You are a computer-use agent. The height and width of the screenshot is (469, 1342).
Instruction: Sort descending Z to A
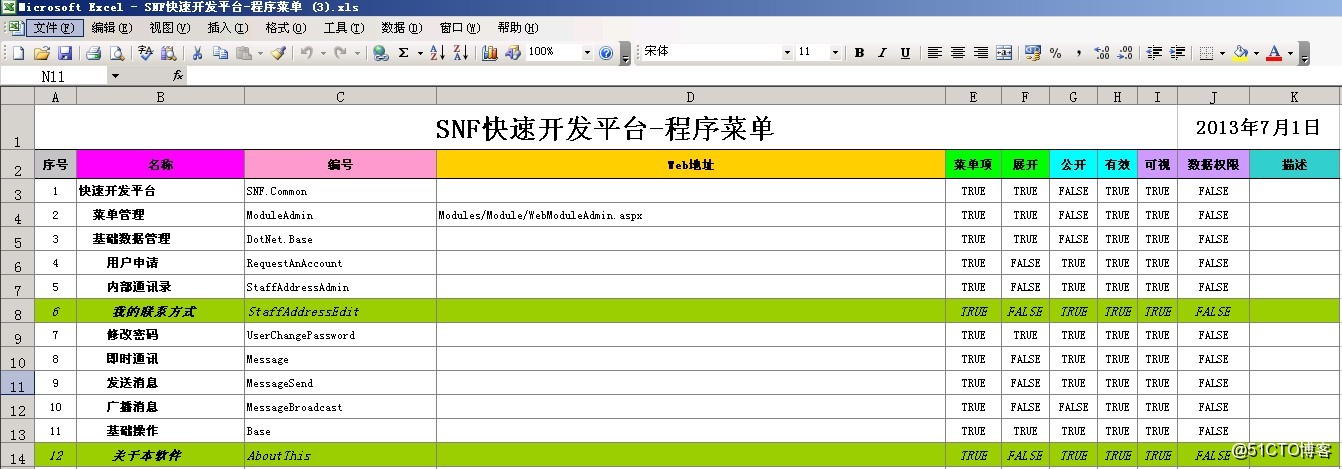[460, 53]
